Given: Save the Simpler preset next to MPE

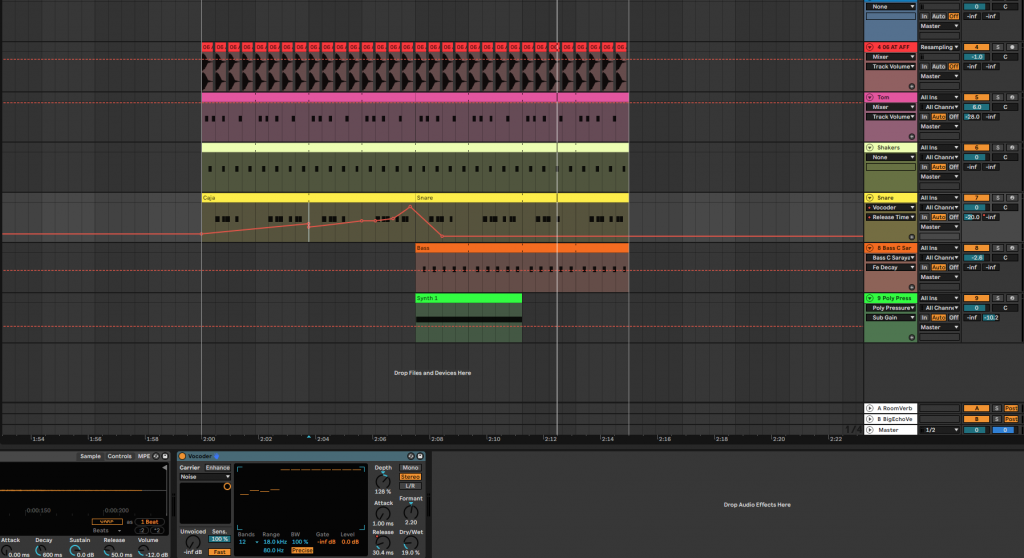Looking at the screenshot, I should click(x=165, y=456).
